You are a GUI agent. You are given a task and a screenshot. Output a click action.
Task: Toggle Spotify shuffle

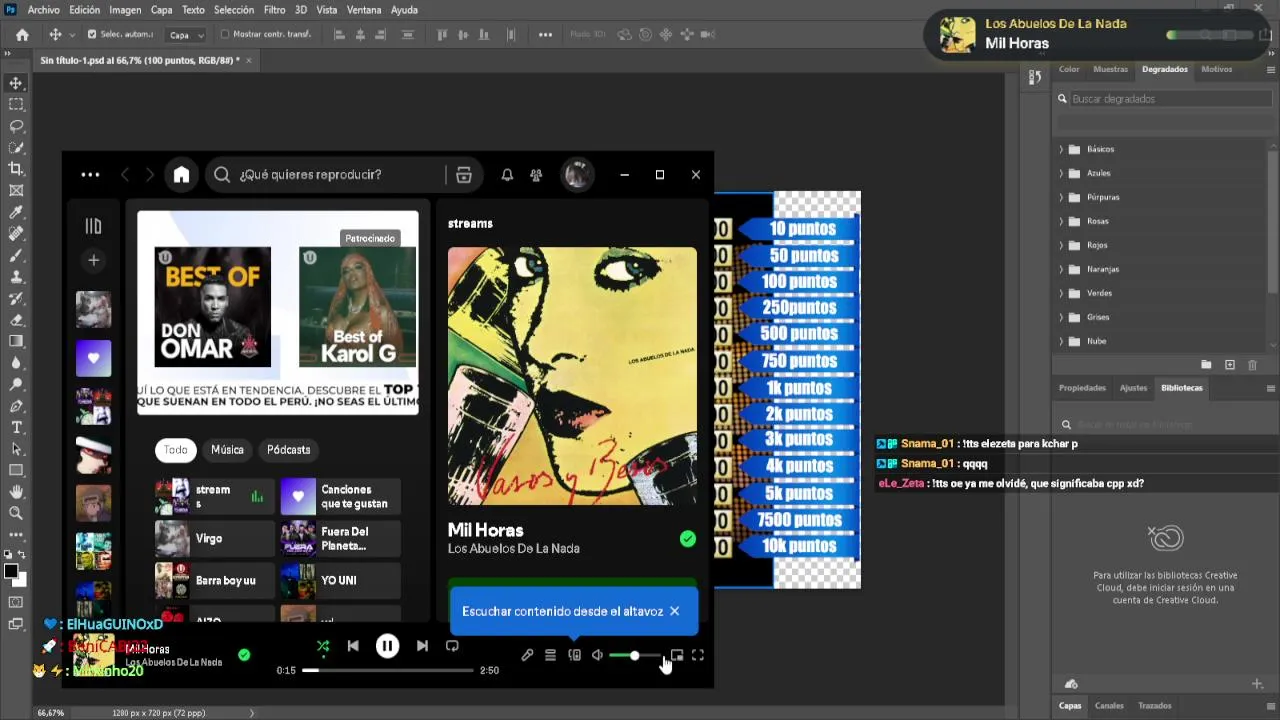tap(322, 646)
